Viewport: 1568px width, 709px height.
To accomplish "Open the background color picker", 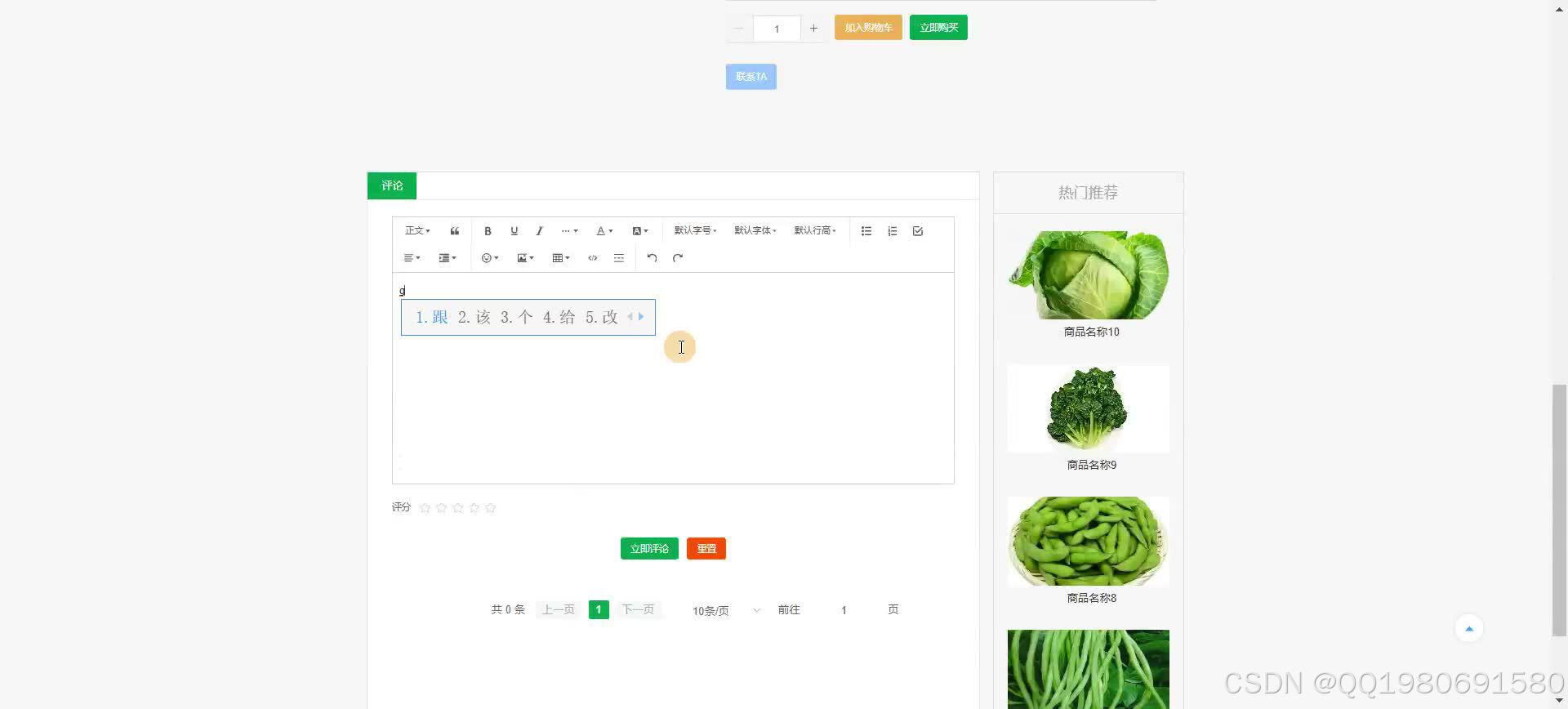I will (x=640, y=231).
